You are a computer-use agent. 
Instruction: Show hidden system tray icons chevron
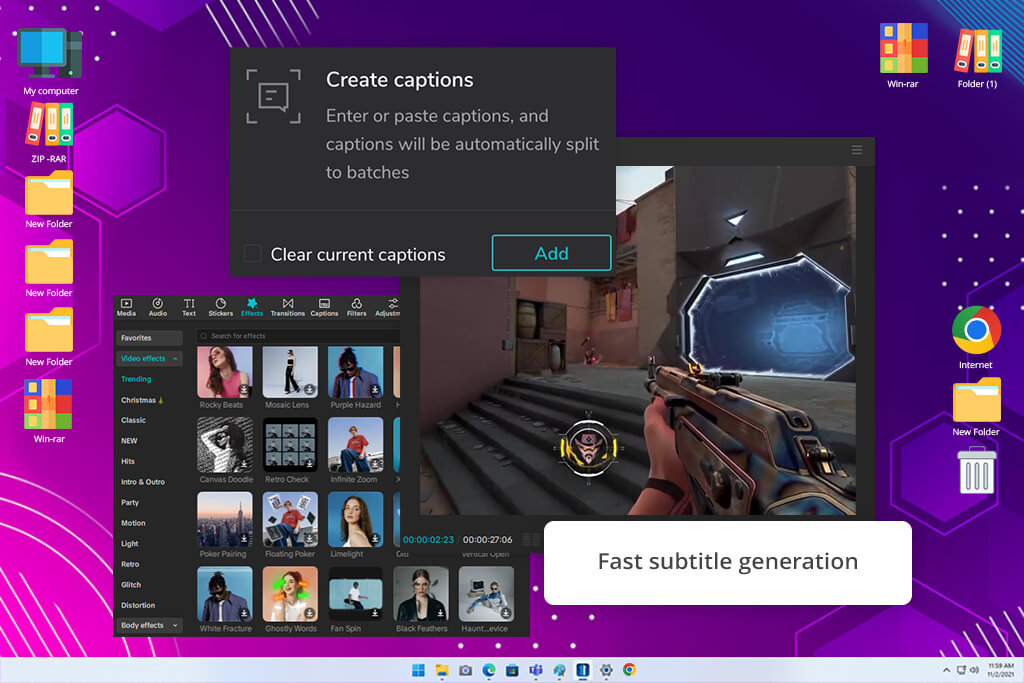[x=946, y=670]
